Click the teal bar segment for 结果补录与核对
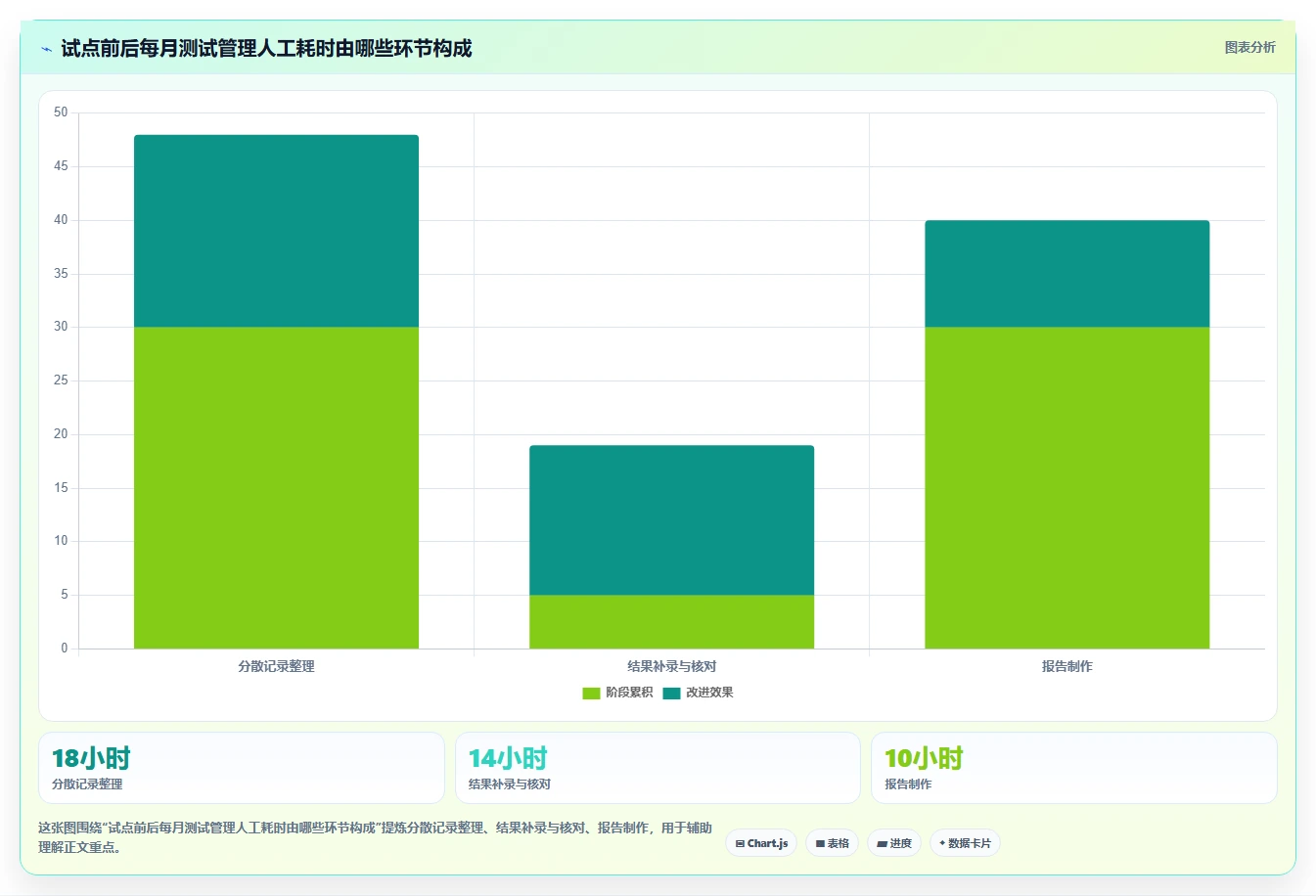1316x896 pixels. 671,520
